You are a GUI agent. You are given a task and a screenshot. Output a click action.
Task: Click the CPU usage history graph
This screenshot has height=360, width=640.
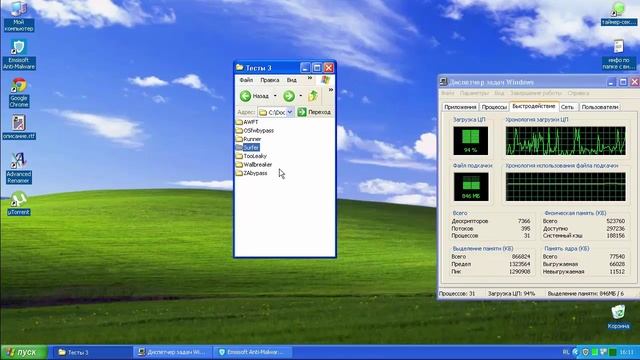pos(565,141)
